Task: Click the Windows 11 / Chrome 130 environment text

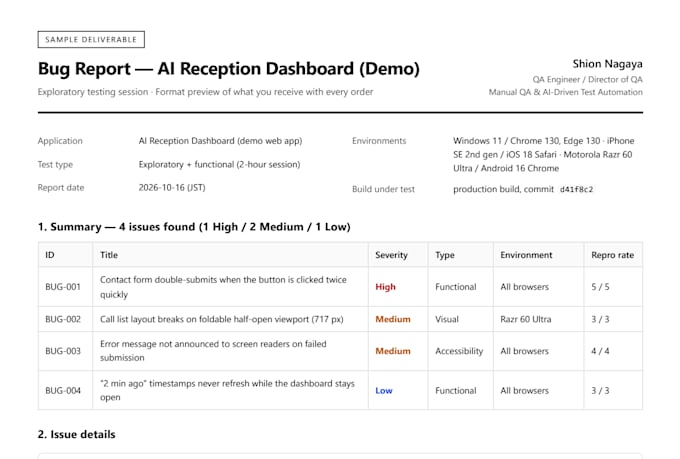Action: pos(543,154)
